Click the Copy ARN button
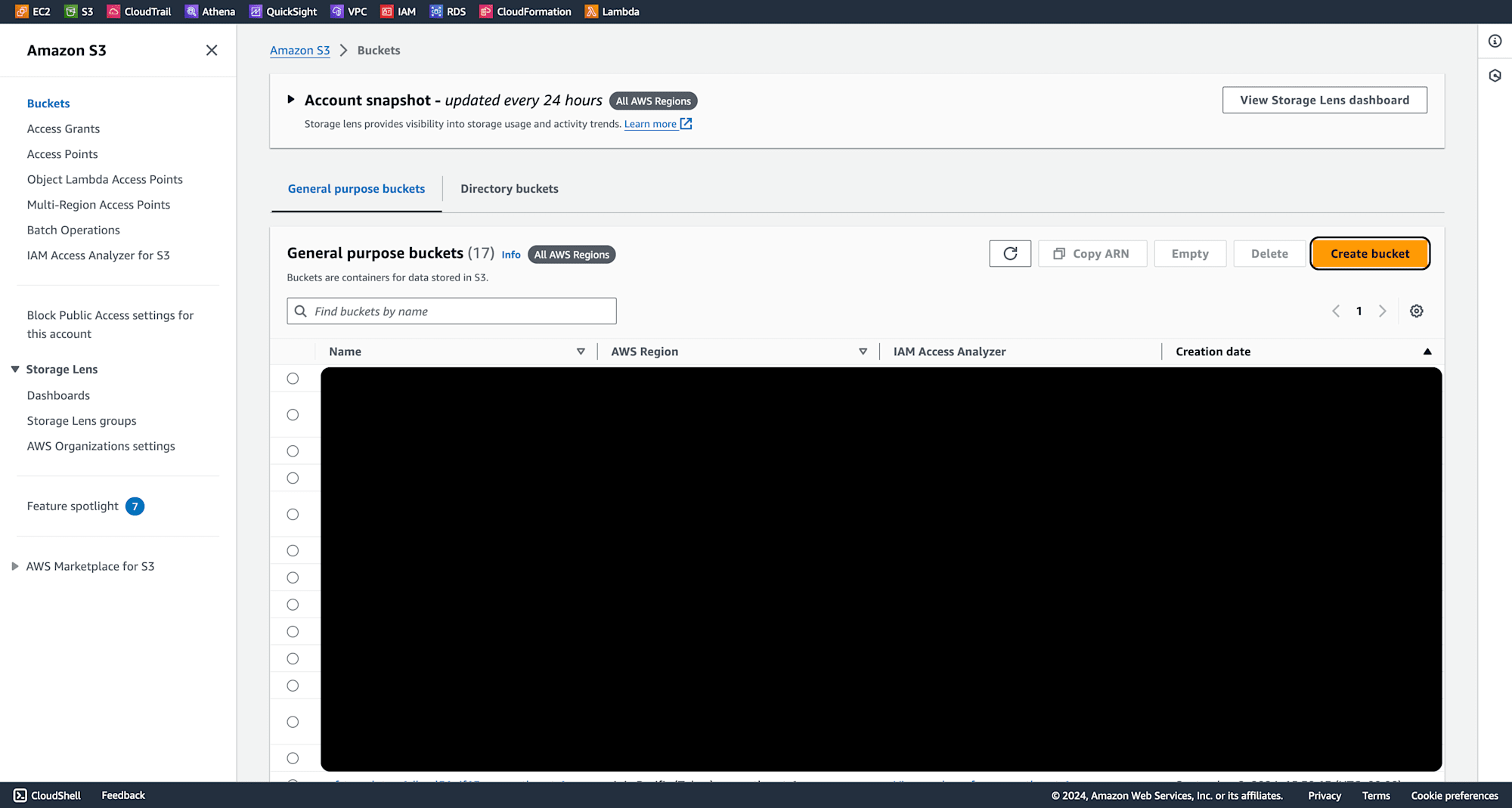1512x808 pixels. pos(1092,253)
